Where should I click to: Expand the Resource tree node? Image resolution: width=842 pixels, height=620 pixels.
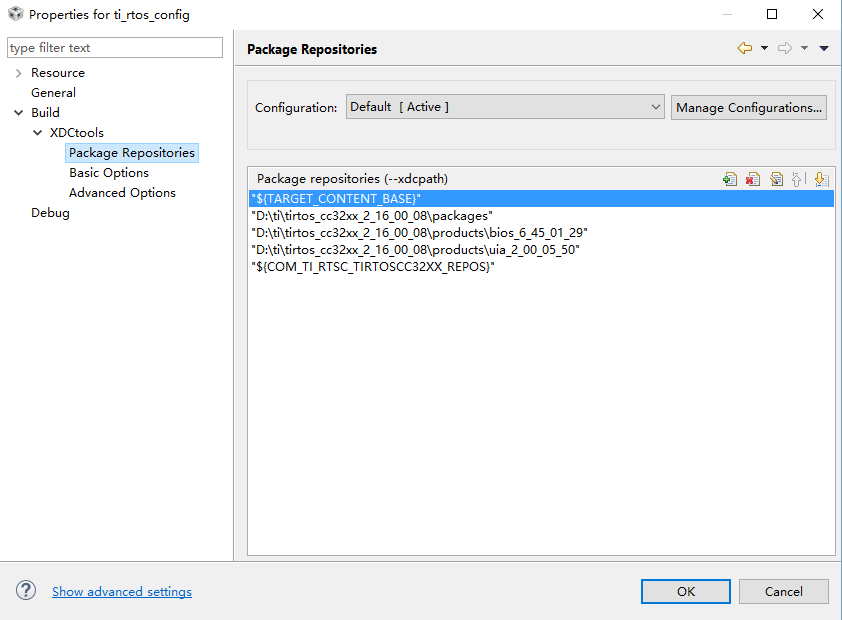pos(18,73)
